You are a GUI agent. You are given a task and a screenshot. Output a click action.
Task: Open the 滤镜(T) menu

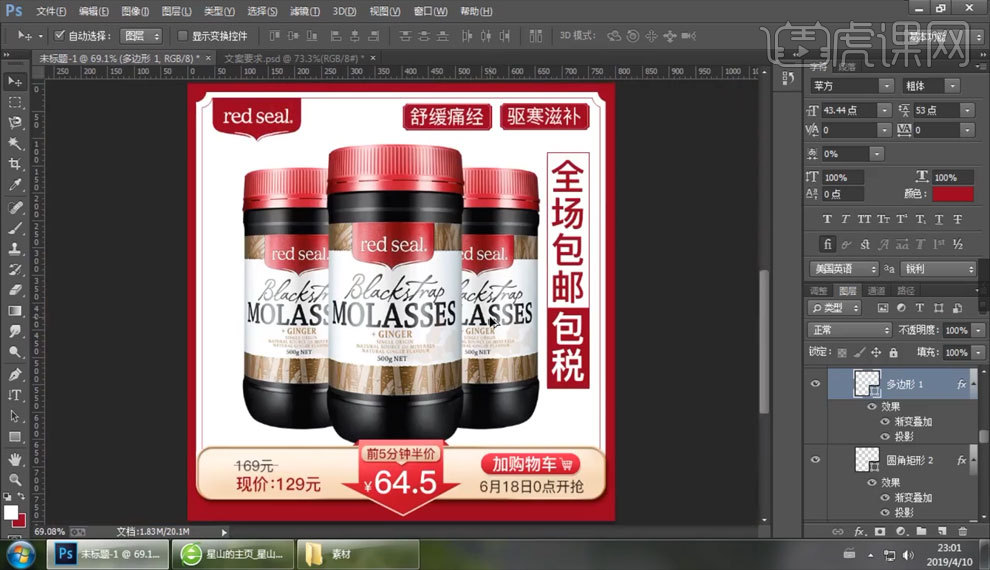pyautogui.click(x=304, y=11)
